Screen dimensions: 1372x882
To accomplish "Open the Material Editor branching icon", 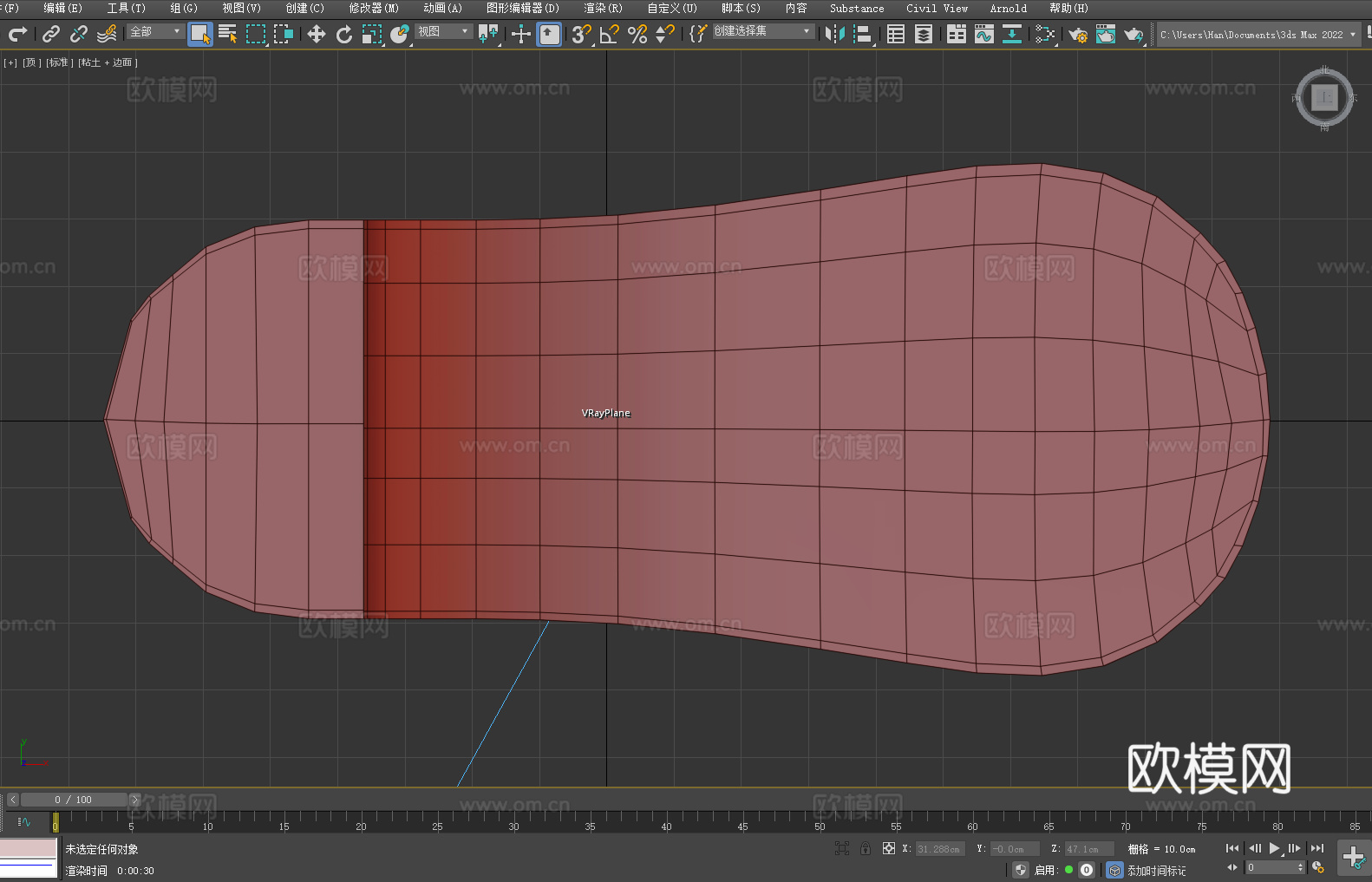I will (1045, 34).
